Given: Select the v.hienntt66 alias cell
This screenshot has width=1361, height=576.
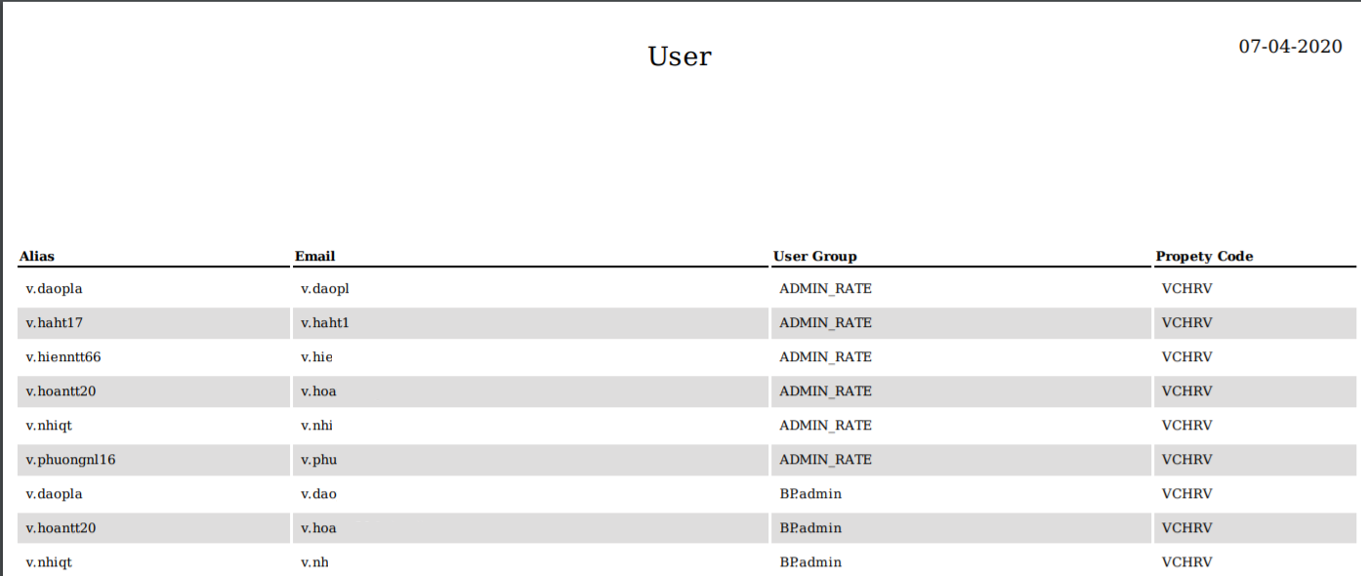Looking at the screenshot, I should click(x=63, y=357).
